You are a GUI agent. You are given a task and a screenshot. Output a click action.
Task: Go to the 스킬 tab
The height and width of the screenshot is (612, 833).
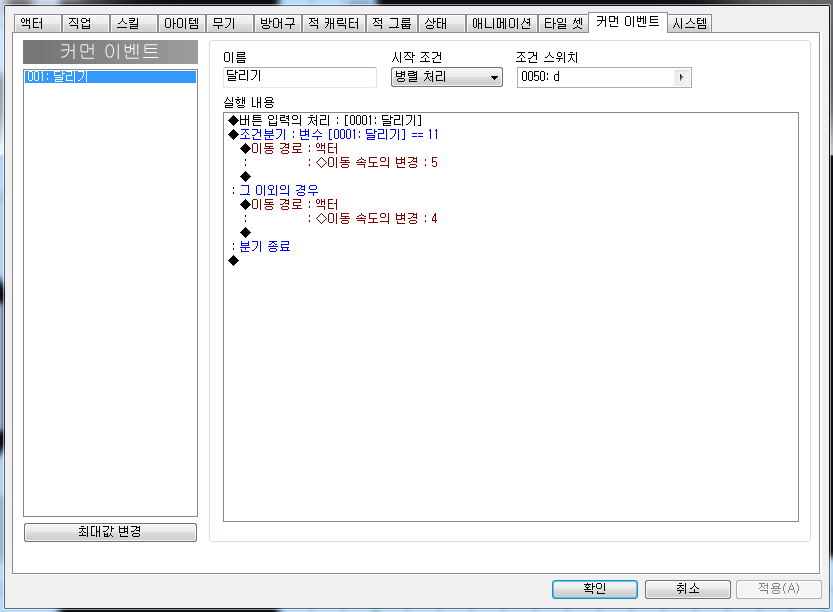[x=133, y=23]
